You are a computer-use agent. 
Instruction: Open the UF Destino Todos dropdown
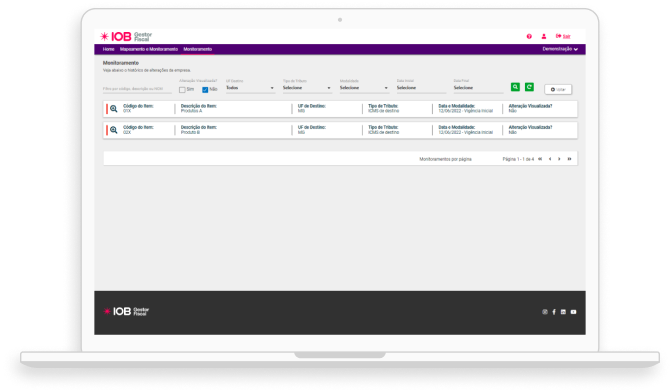(250, 88)
